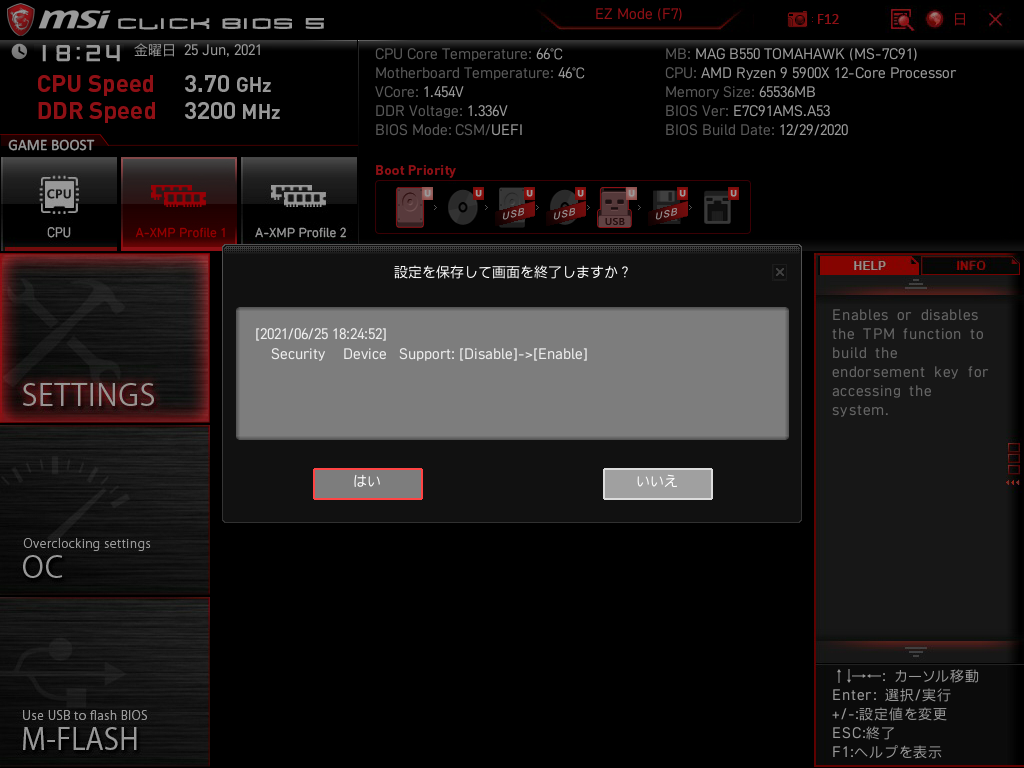Screen dimensions: 1024x768
Task: Select the network boot device icon
Action: coord(717,205)
